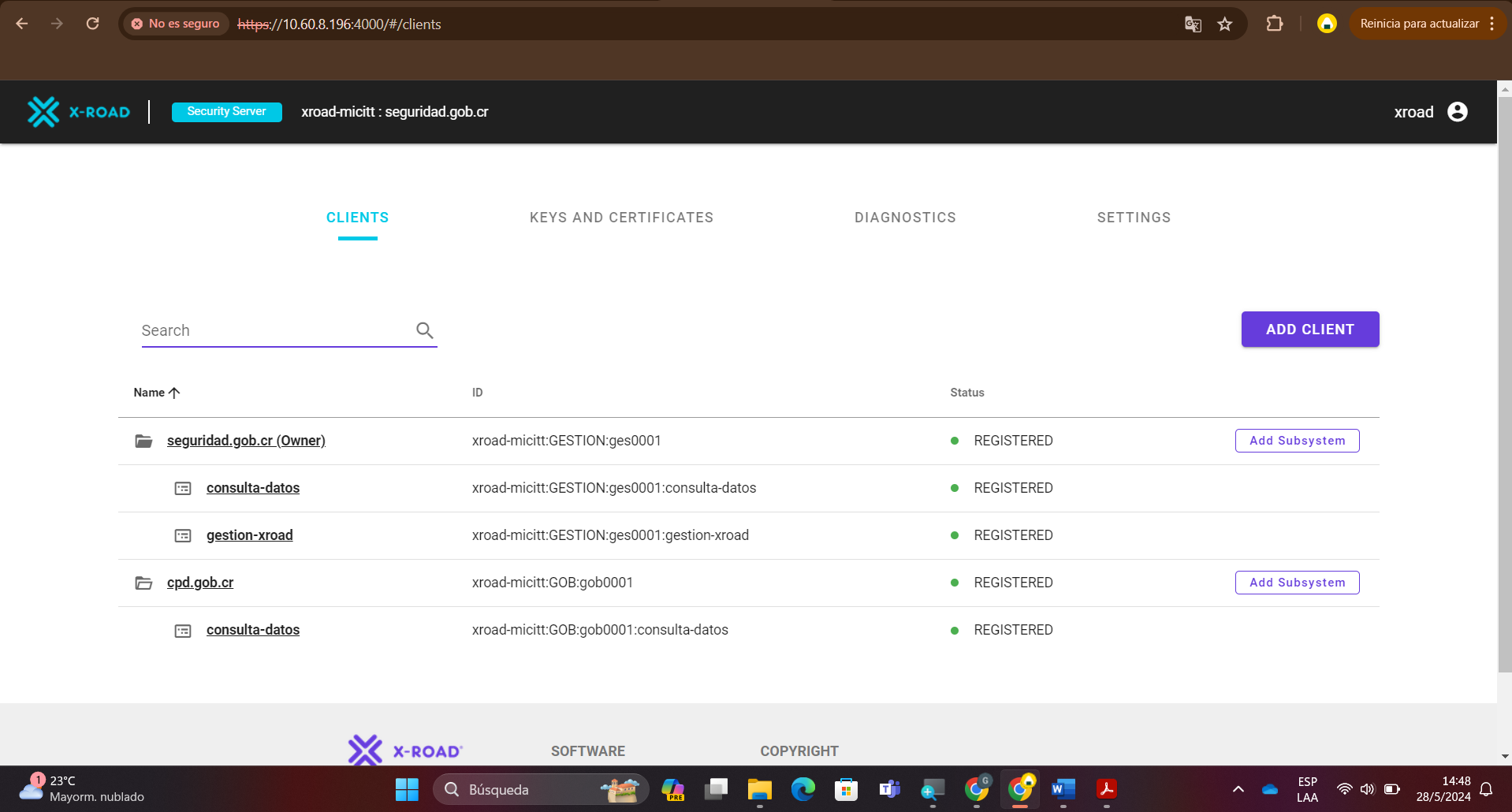The image size is (1512, 812).
Task: Click the X-Road logo in header
Action: tap(79, 112)
